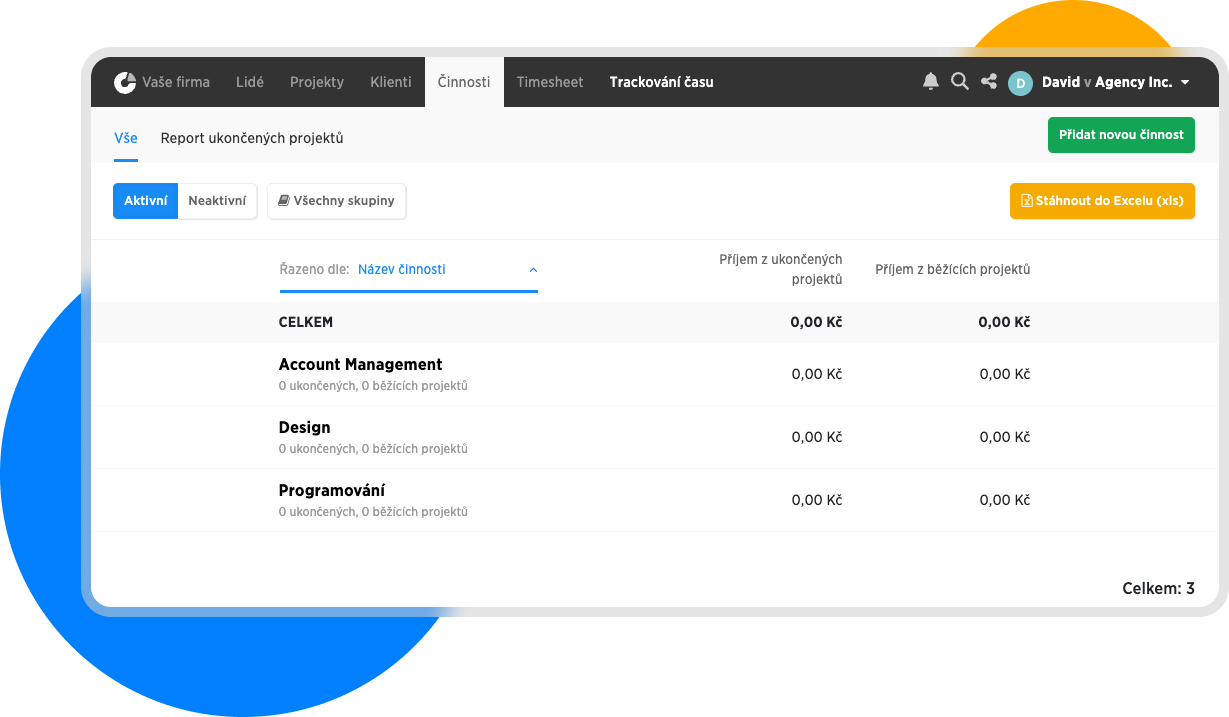Open the Všechny skupiny group filter
Viewport: 1229px width, 717px height.
tap(336, 201)
